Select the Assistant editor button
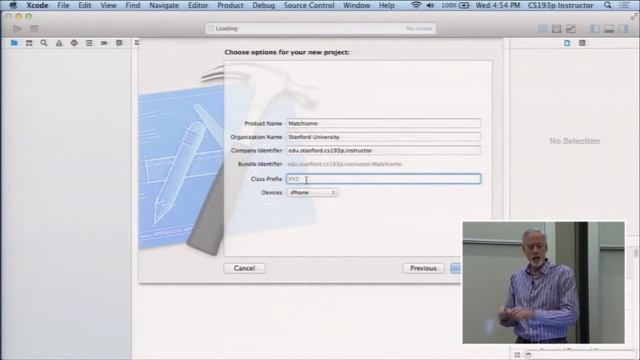 pos(556,29)
